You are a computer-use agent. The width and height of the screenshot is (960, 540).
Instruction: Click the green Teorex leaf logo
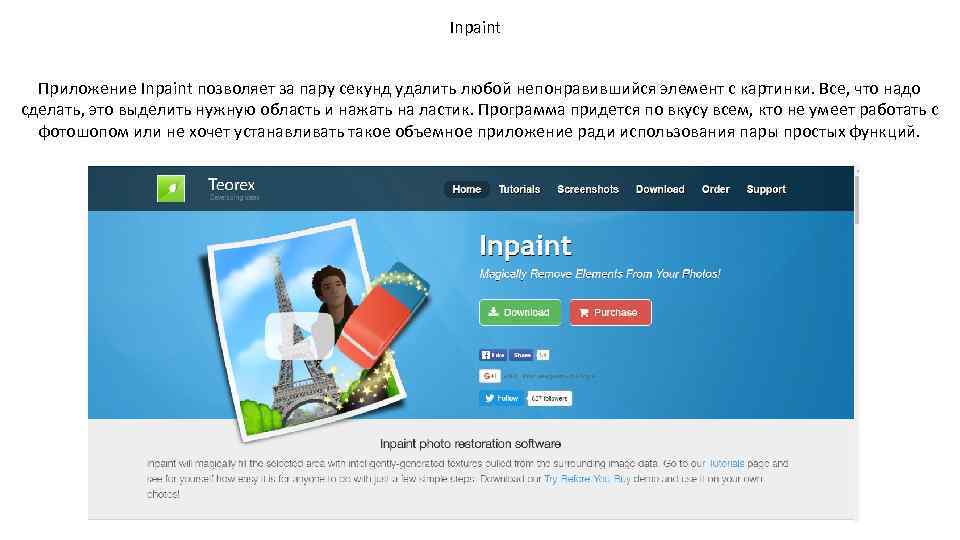tap(171, 189)
